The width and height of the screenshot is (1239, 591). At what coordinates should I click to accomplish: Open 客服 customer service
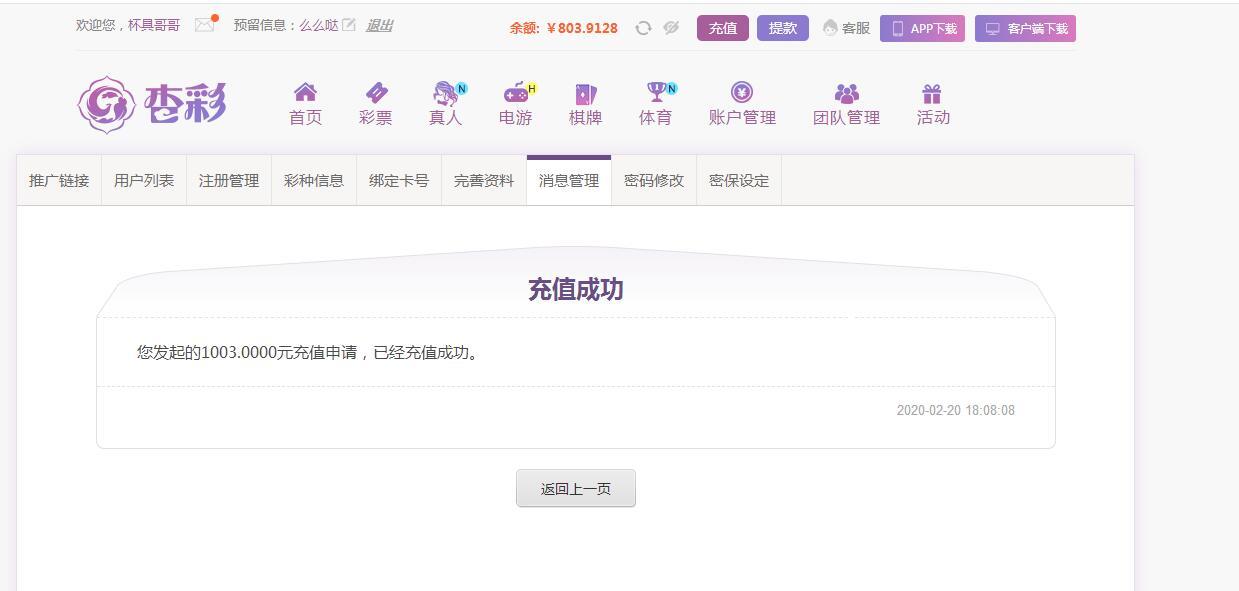(846, 28)
